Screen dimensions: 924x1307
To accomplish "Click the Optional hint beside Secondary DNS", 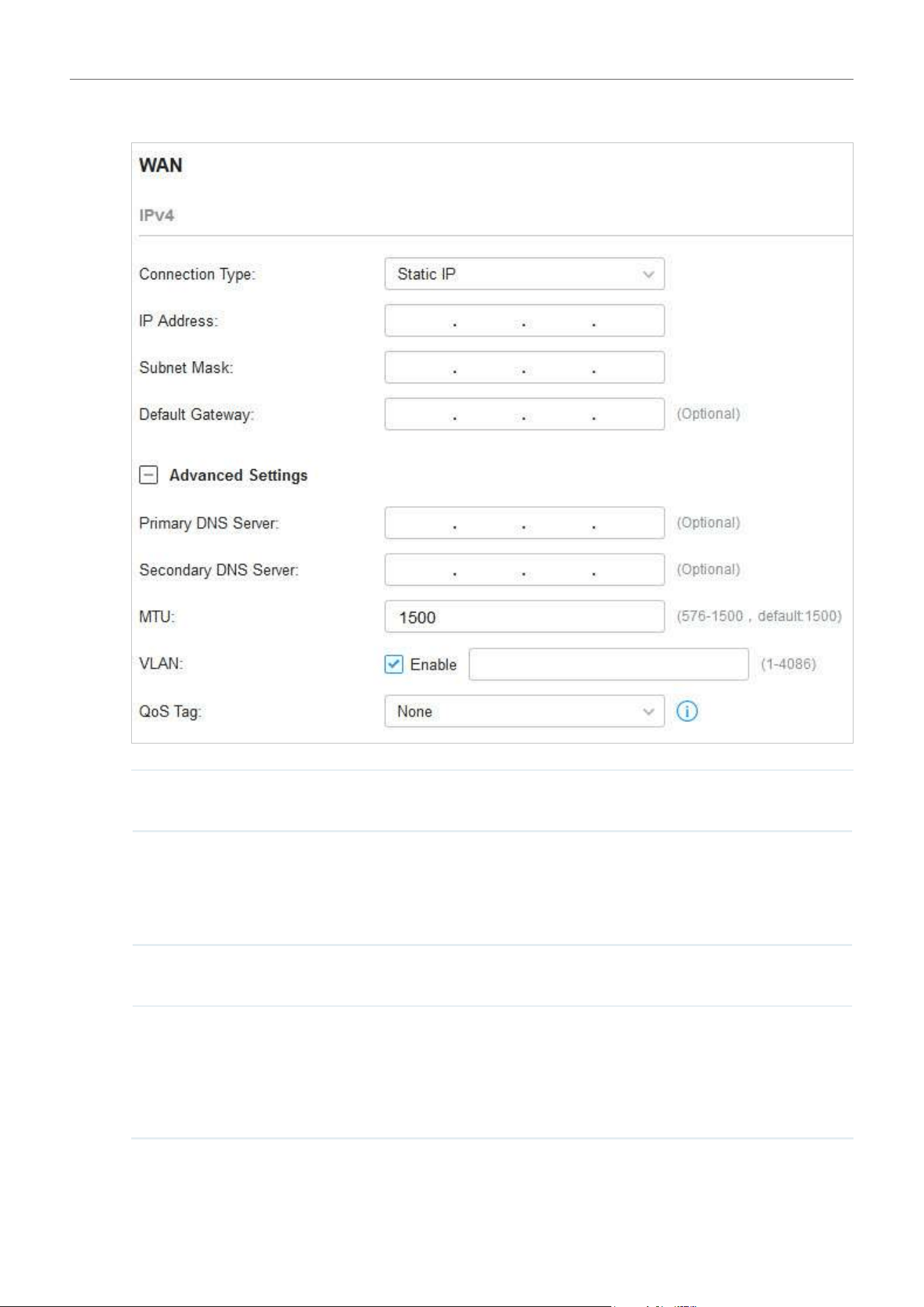I will pyautogui.click(x=708, y=570).
